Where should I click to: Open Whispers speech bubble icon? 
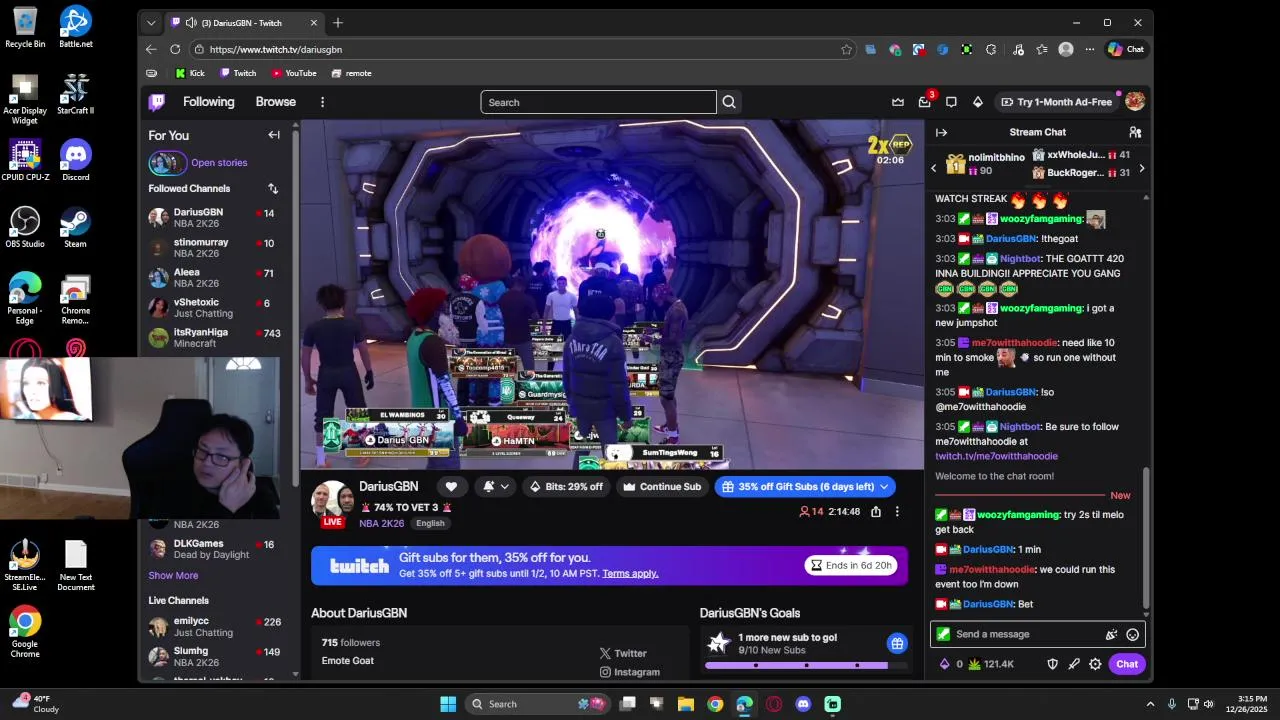[951, 102]
